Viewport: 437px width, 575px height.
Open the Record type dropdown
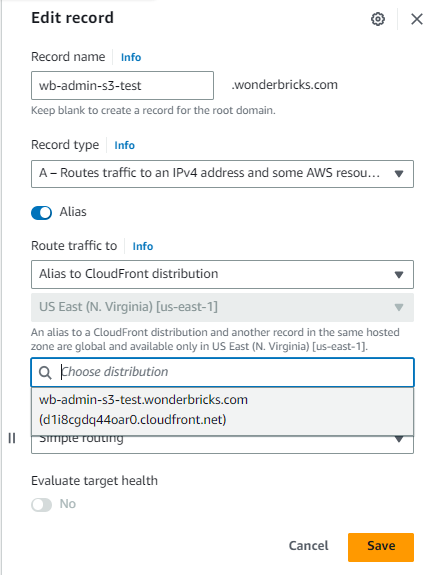tap(223, 174)
